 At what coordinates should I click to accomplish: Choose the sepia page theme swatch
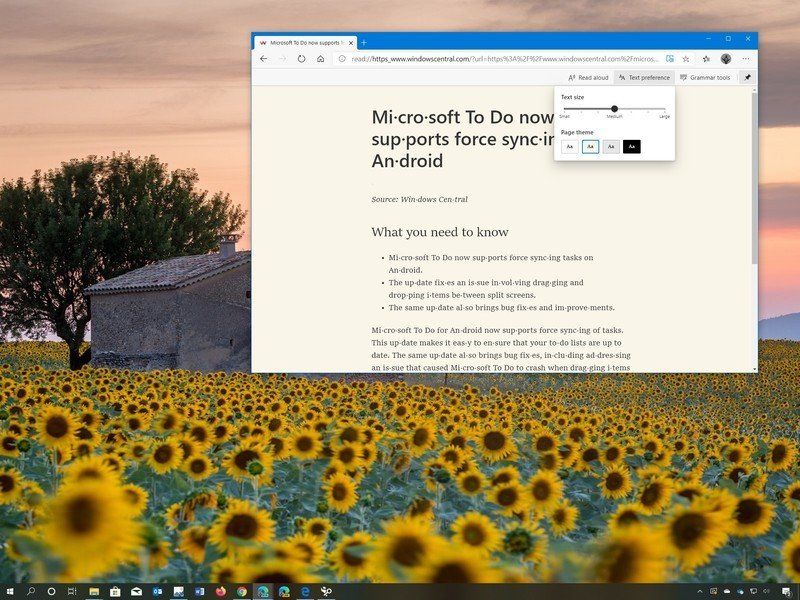pos(590,147)
